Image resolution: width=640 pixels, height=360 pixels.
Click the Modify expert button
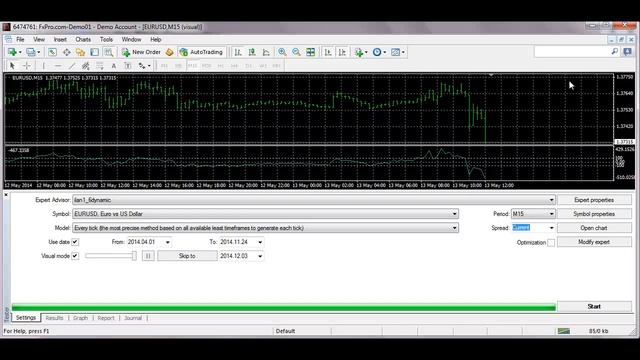click(x=594, y=242)
